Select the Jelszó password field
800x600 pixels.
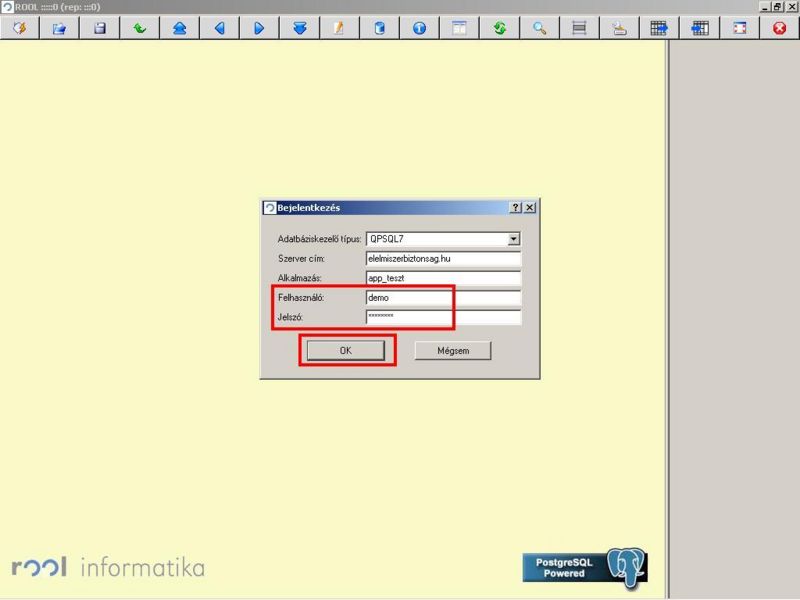click(443, 317)
